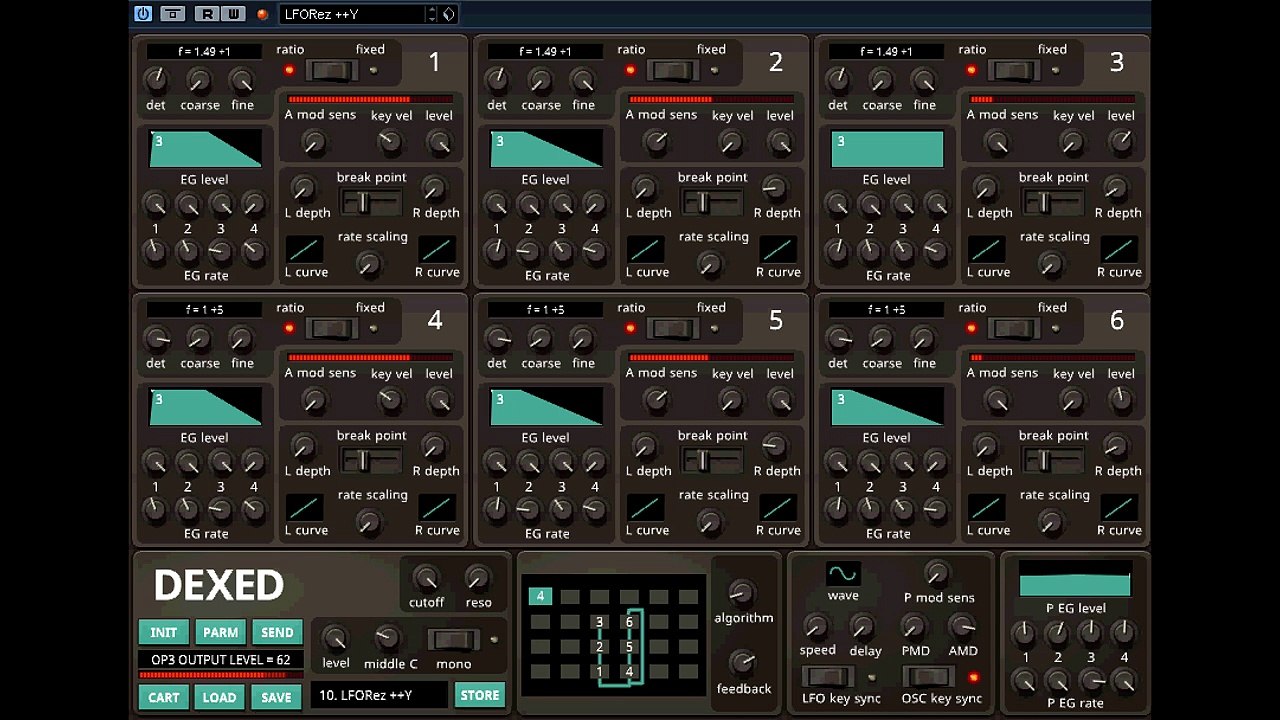Click operator 3 fine knob
The width and height of the screenshot is (1280, 720).
(x=924, y=80)
